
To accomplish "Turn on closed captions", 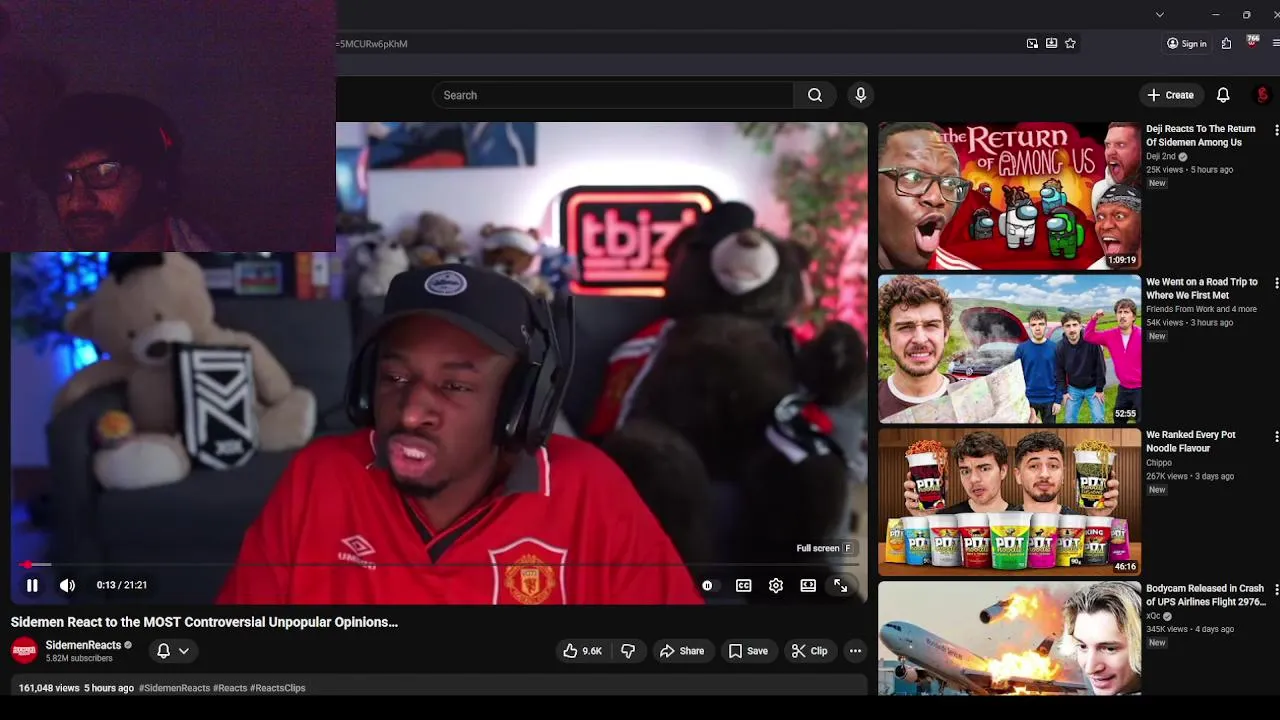I will [x=744, y=586].
